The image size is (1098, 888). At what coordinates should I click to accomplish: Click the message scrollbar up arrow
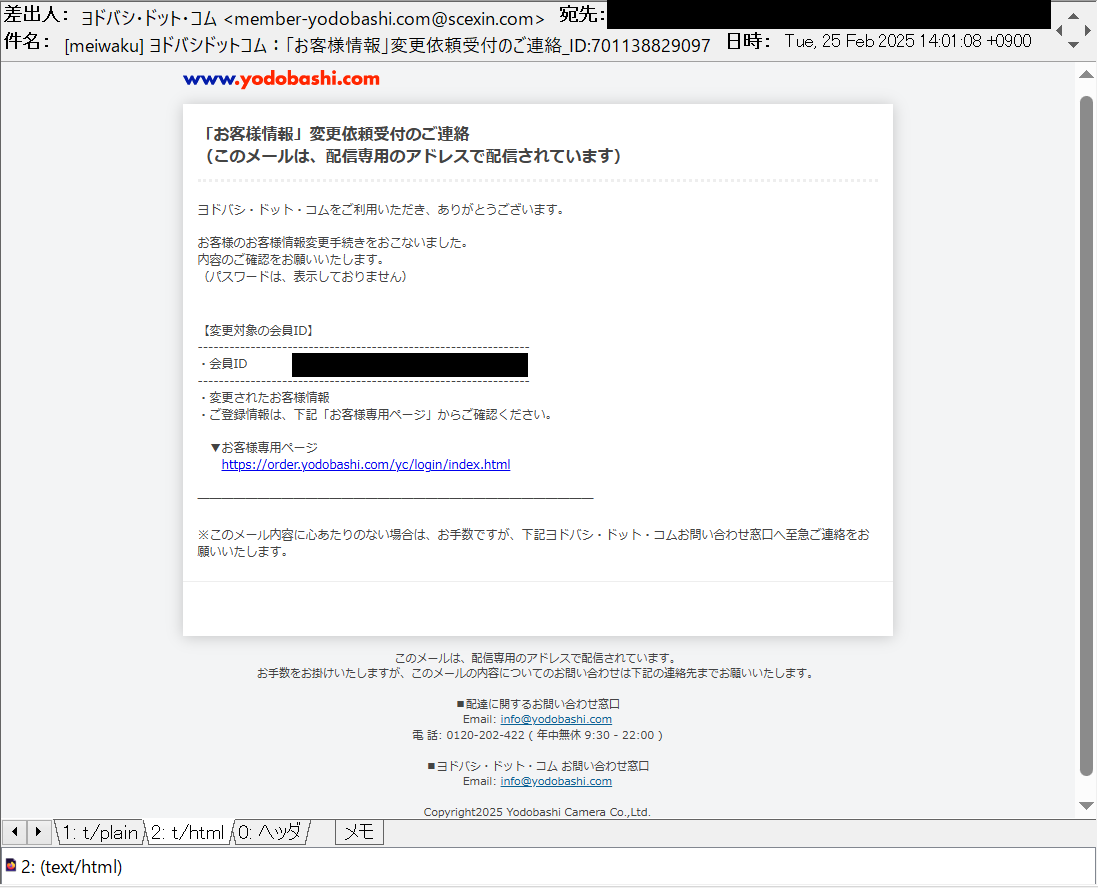click(x=1086, y=74)
